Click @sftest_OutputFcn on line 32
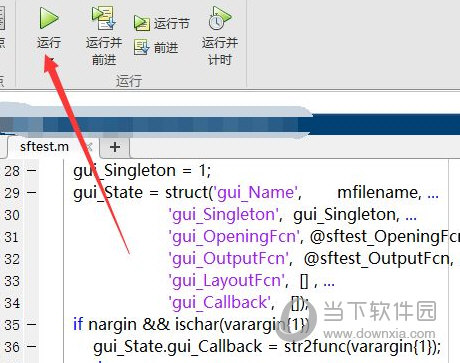This screenshot has width=460, height=363. click(x=377, y=259)
